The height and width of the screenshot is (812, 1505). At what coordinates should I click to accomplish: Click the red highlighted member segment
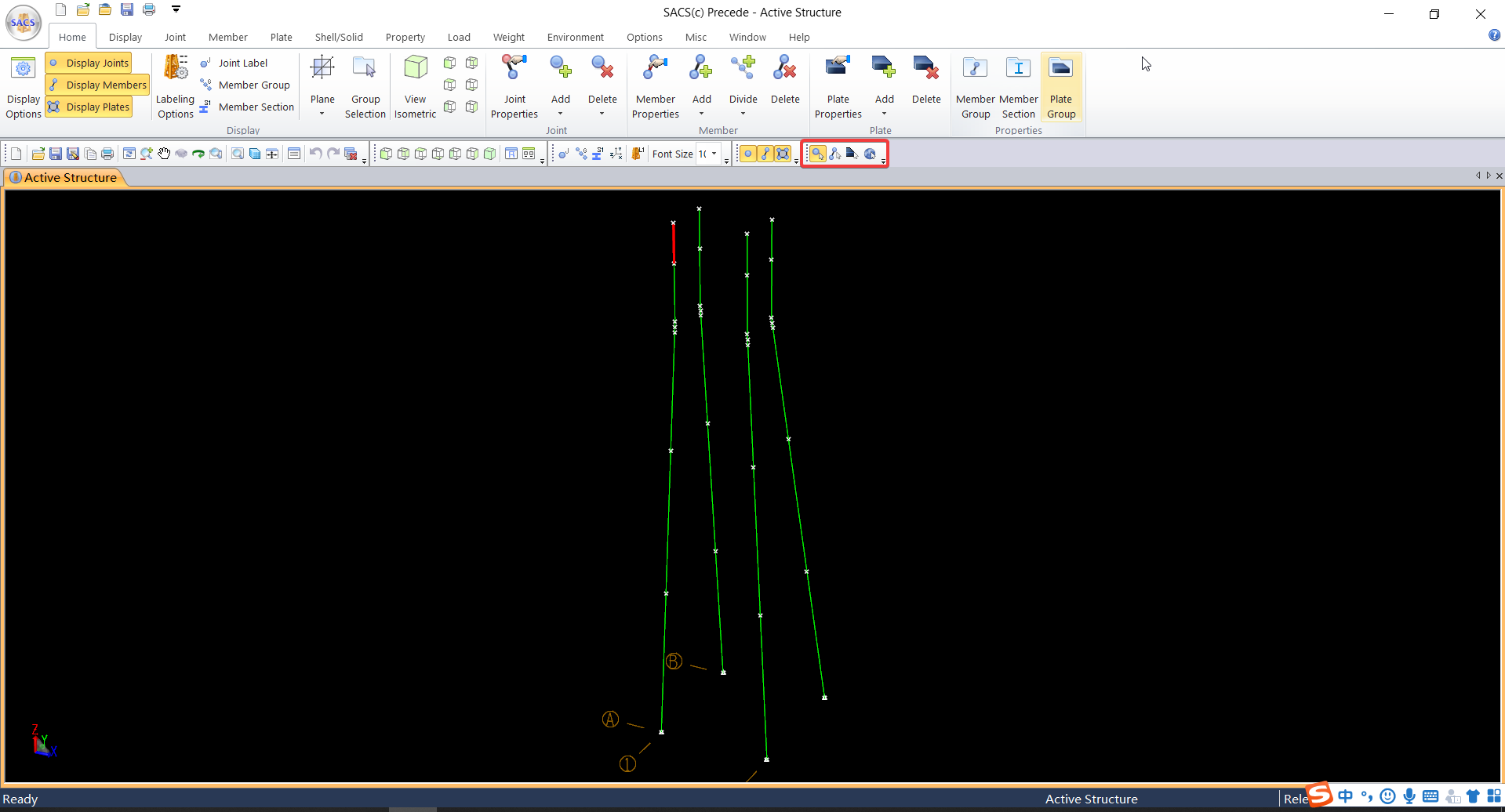(x=674, y=243)
